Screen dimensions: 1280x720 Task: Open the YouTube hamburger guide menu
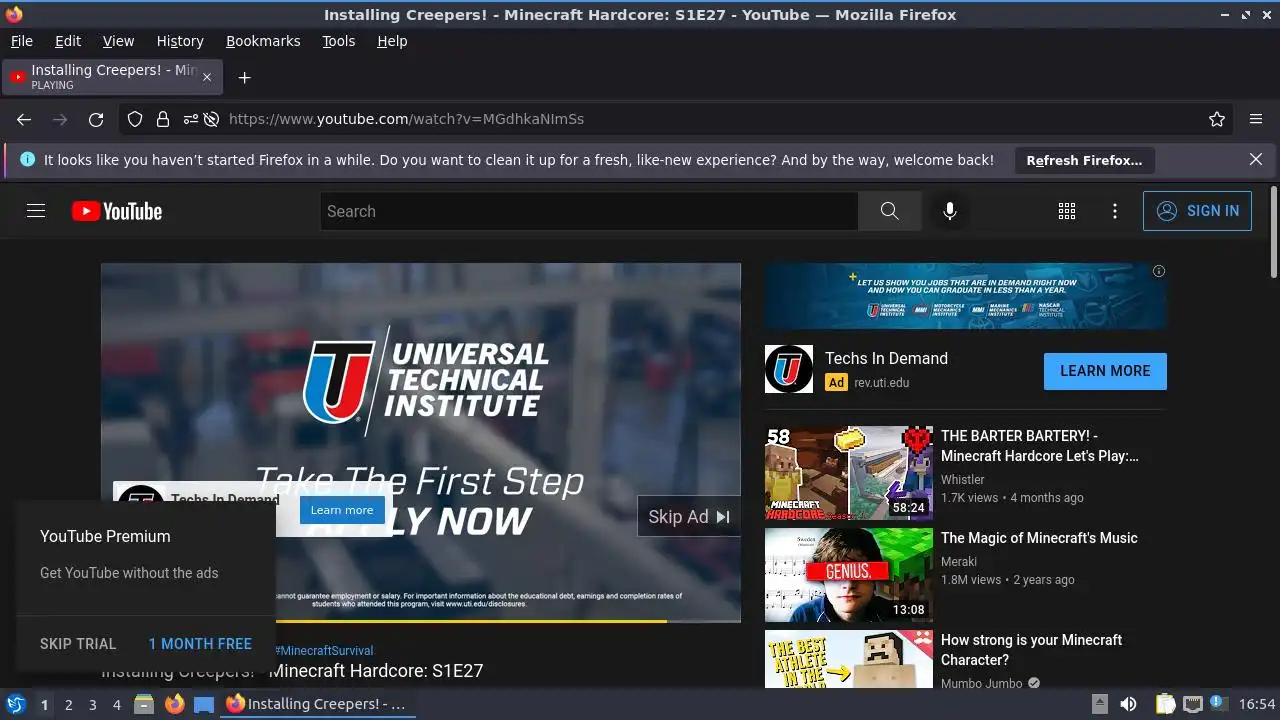(36, 211)
